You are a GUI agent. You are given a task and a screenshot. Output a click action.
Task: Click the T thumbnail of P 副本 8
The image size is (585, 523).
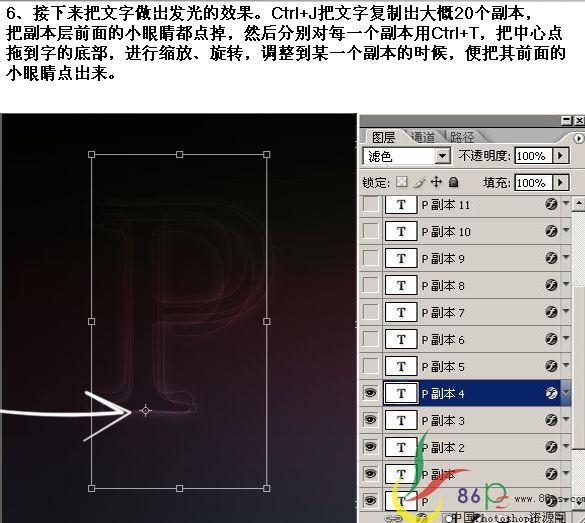401,285
